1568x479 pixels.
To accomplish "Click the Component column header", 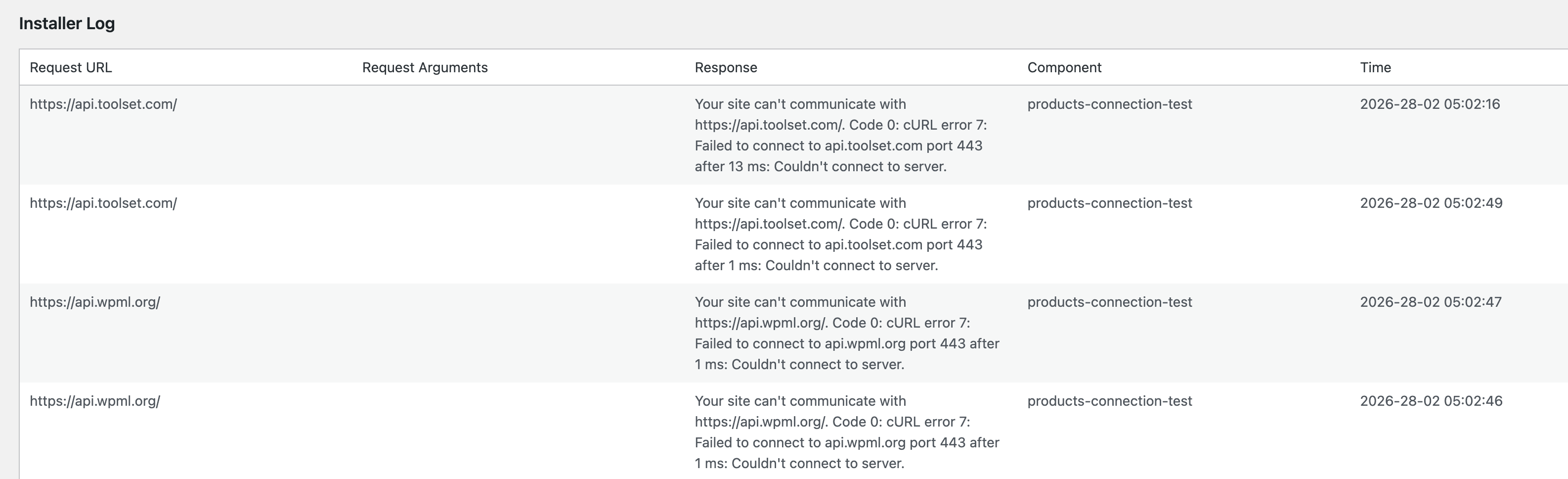I will tap(1064, 68).
